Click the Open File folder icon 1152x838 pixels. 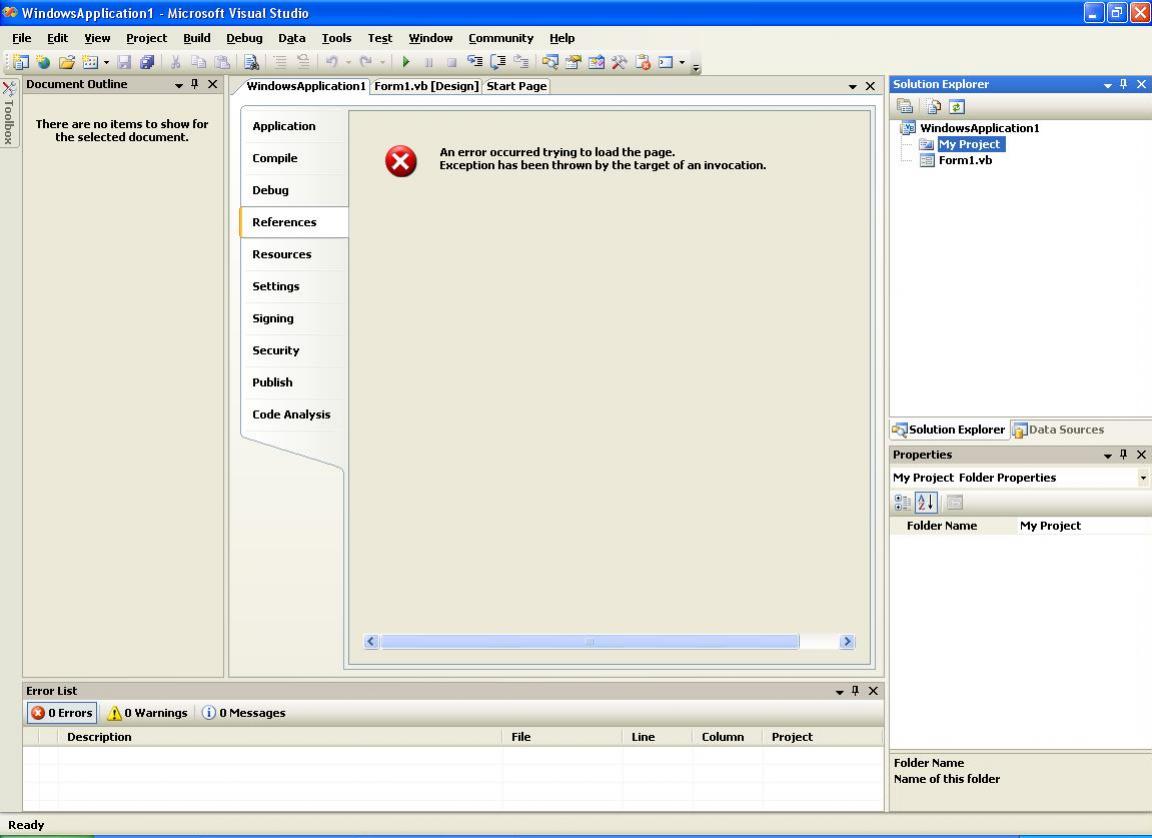click(x=66, y=62)
